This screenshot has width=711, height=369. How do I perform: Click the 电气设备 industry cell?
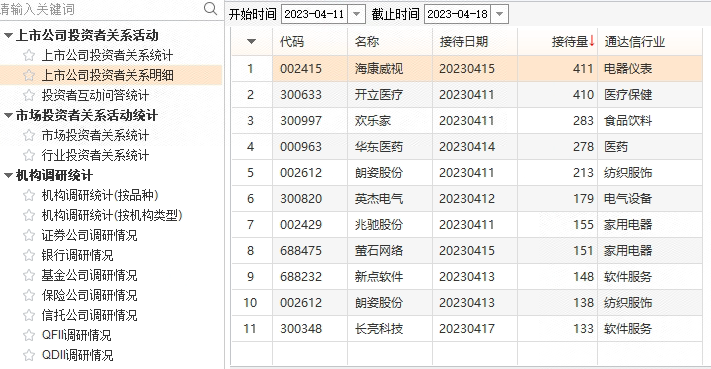(650, 199)
